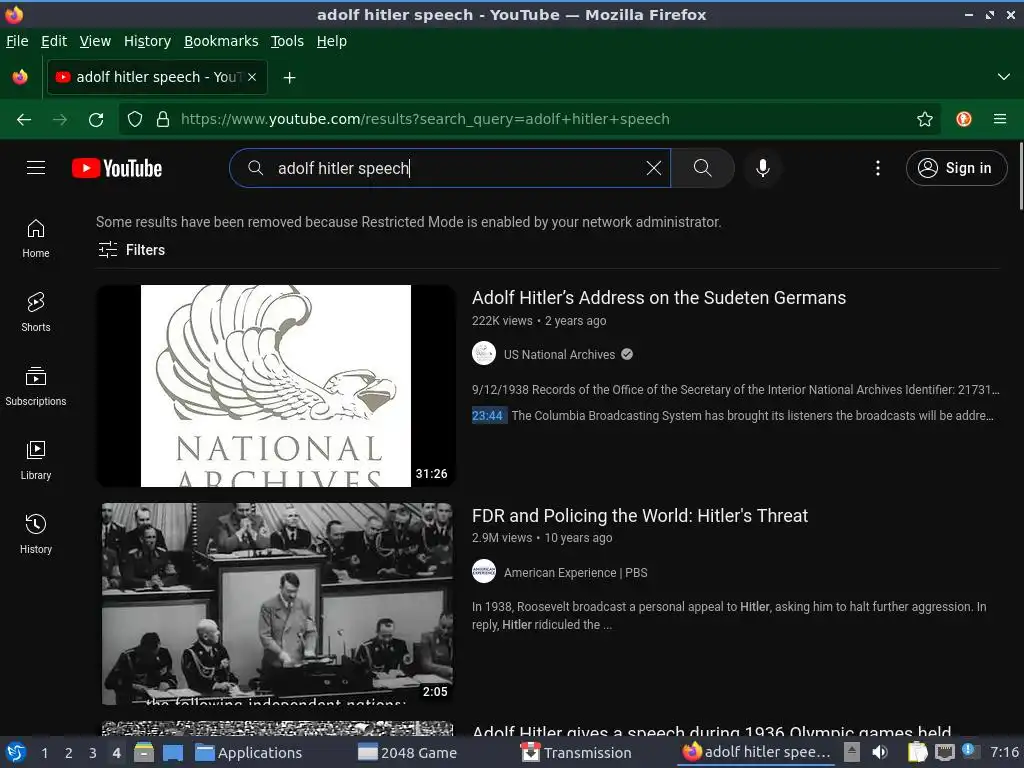Click the taskbar start menu icon
Viewport: 1024px width, 768px height.
click(16, 752)
